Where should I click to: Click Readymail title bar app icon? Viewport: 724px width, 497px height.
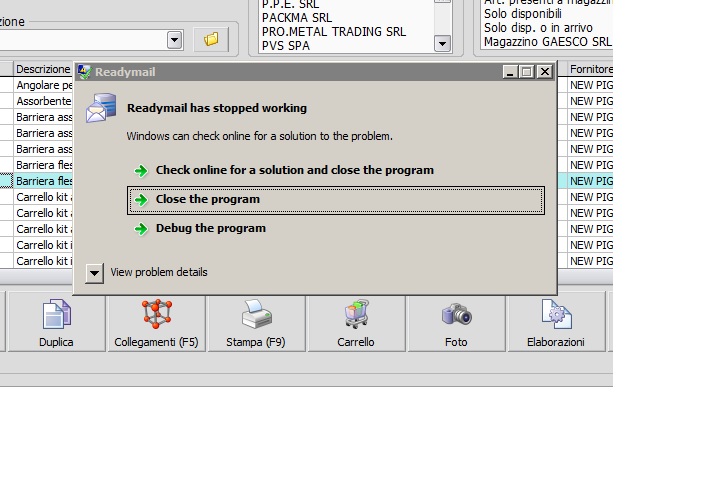(x=84, y=72)
